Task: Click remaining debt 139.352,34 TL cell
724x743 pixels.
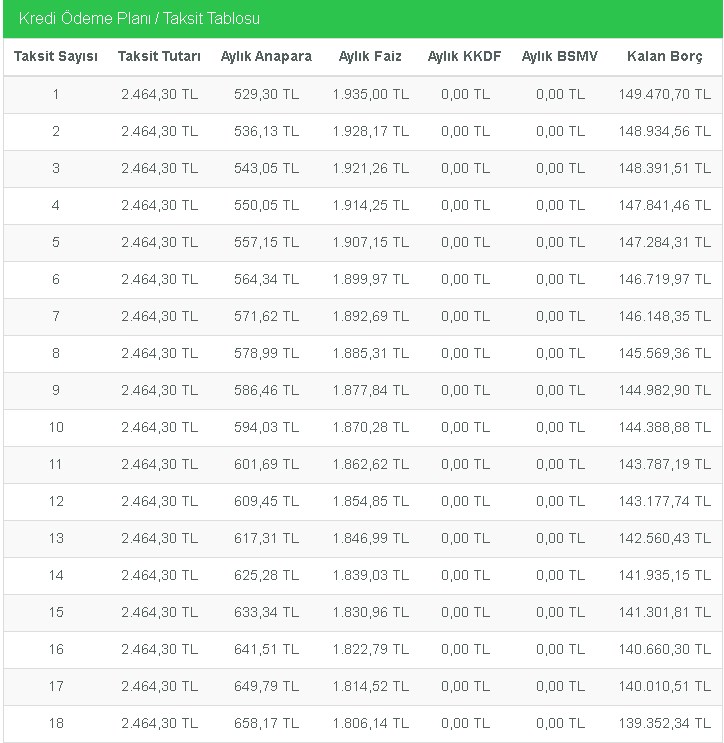Action: click(664, 723)
